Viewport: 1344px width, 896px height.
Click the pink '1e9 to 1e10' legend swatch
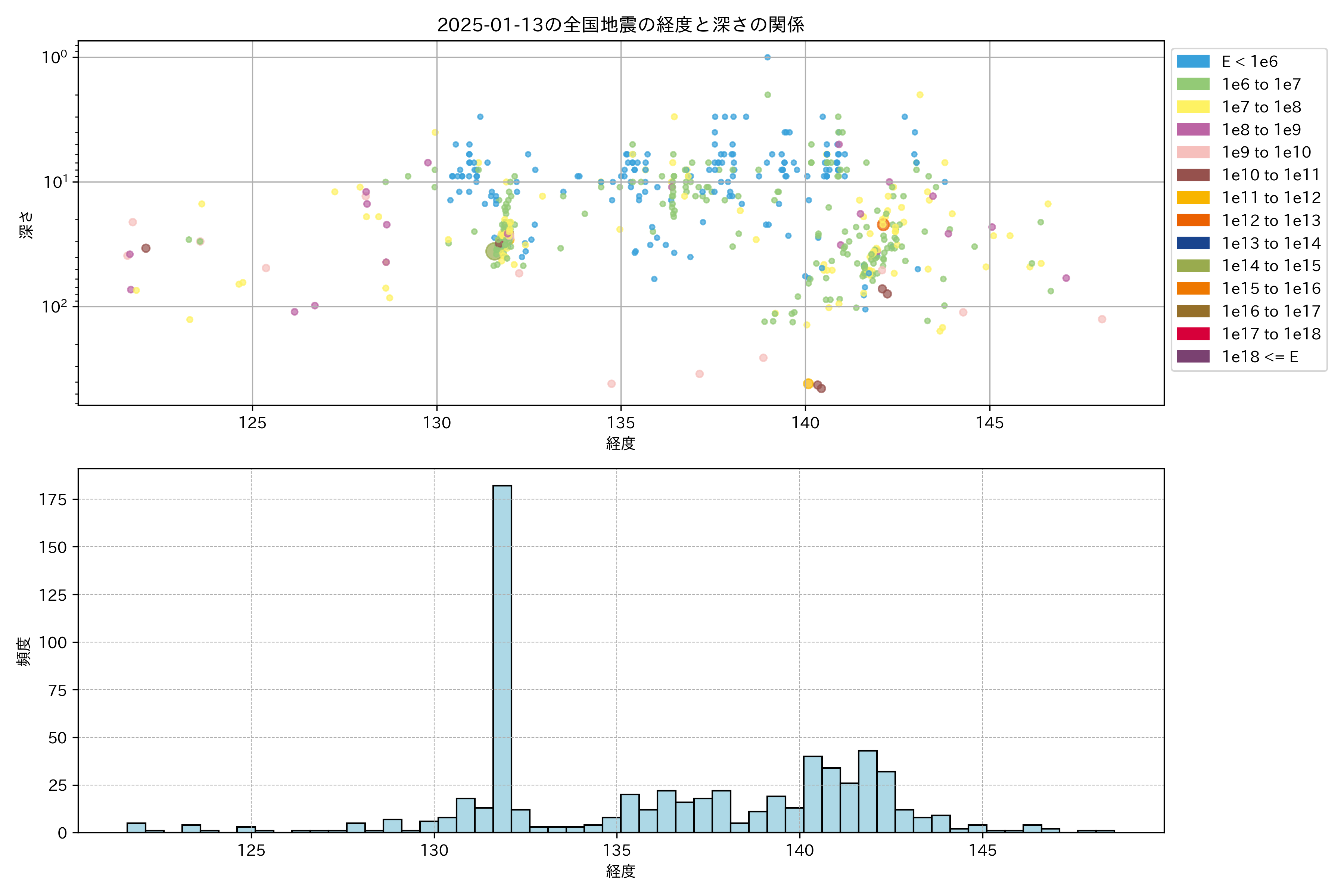1193,153
